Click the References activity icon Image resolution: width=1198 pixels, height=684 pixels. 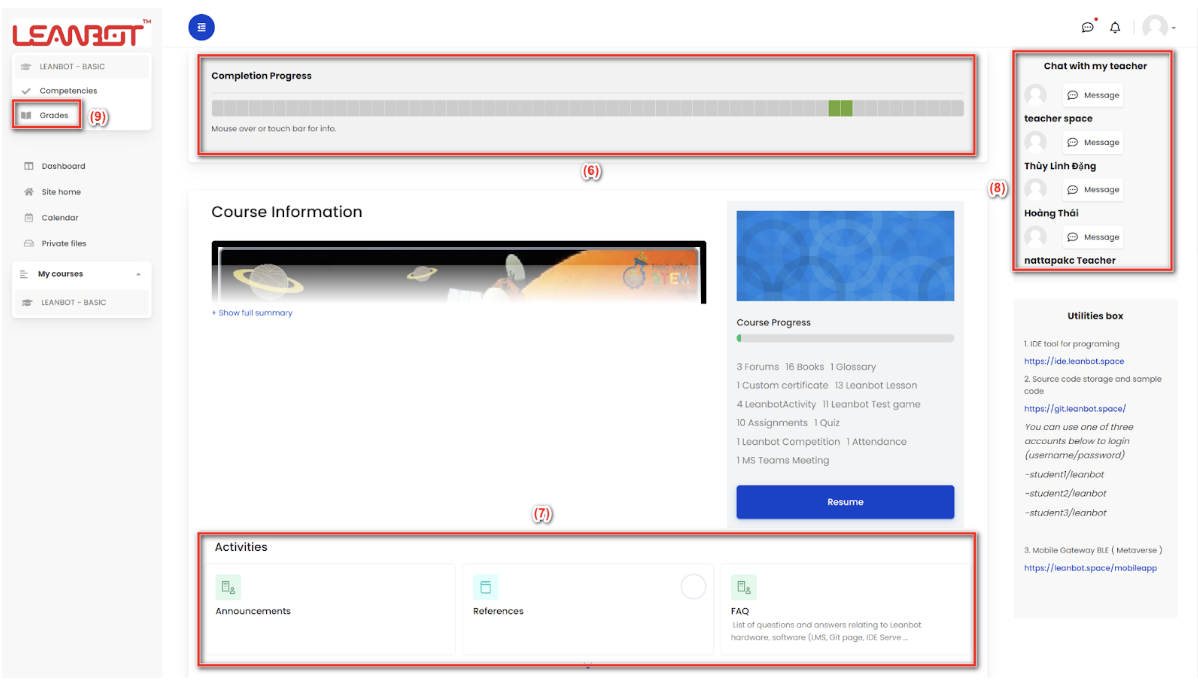[x=486, y=587]
